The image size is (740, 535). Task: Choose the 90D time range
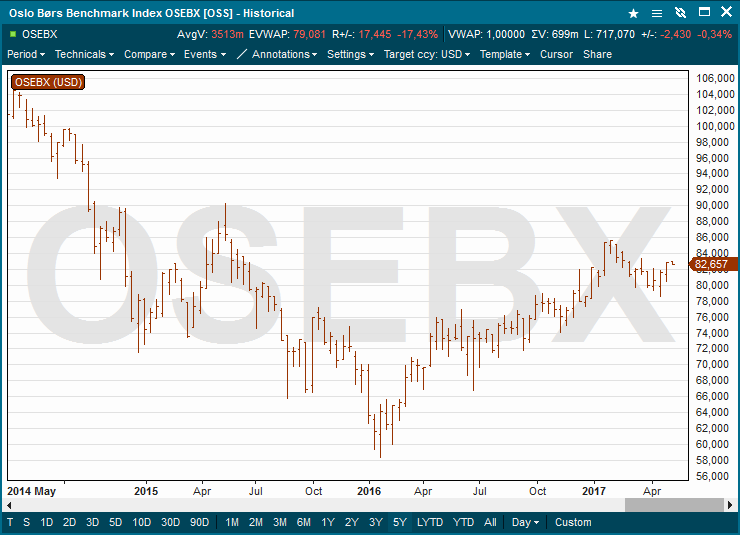click(x=199, y=522)
